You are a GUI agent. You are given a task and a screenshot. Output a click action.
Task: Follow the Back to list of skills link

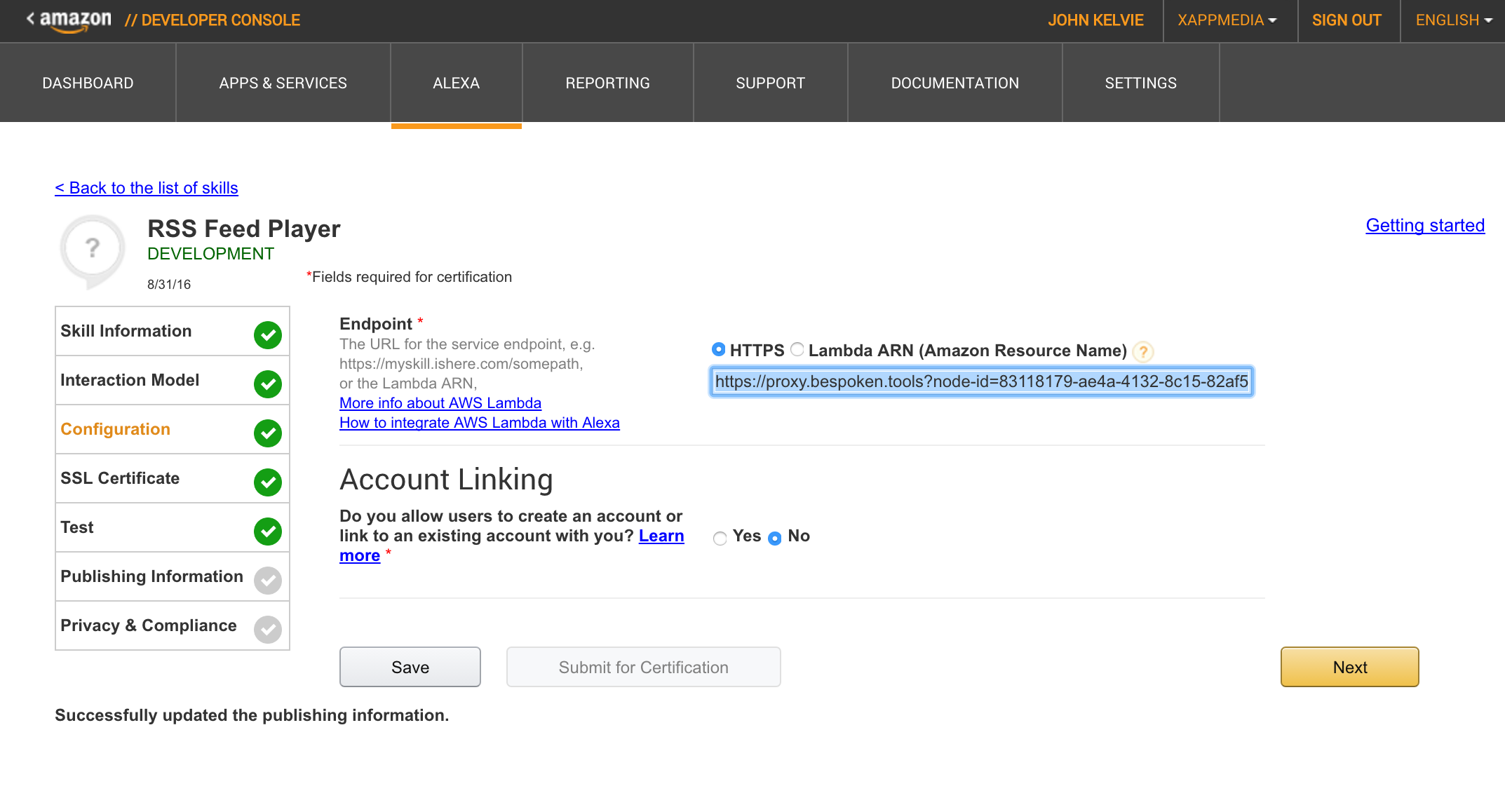point(147,188)
